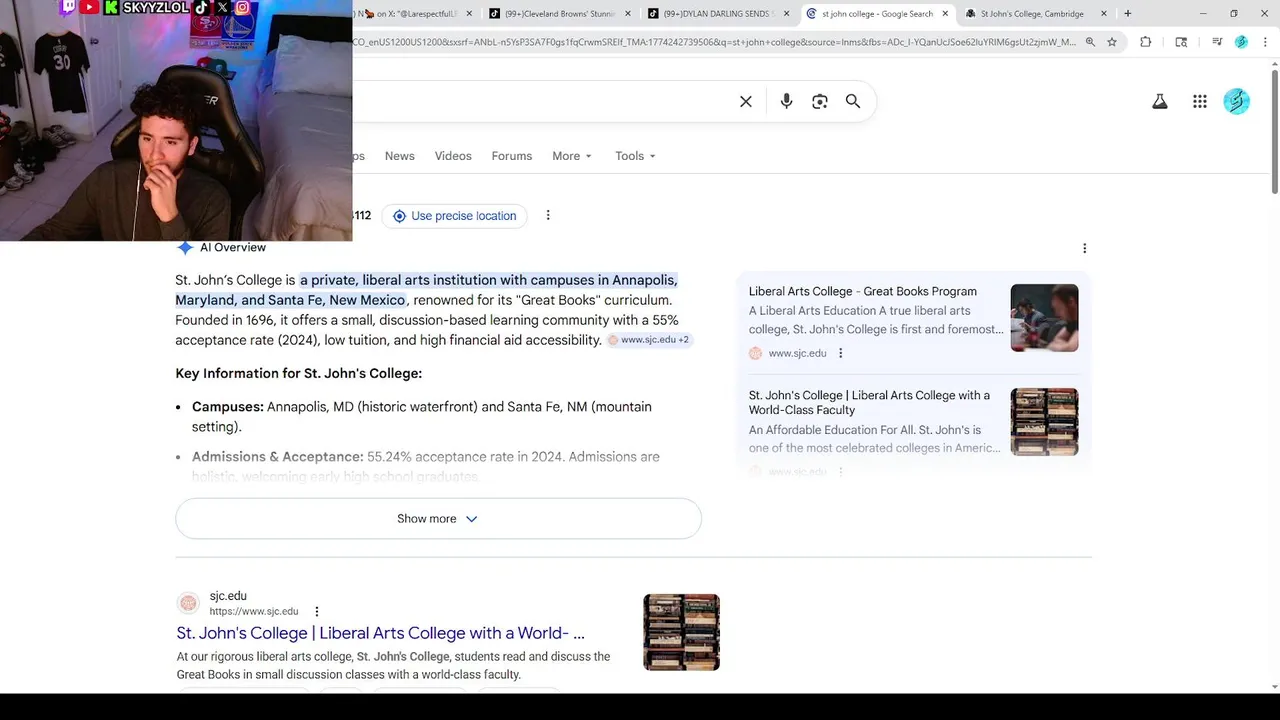Open thumbnail of Great Books Program card
The width and height of the screenshot is (1280, 720).
(1044, 318)
